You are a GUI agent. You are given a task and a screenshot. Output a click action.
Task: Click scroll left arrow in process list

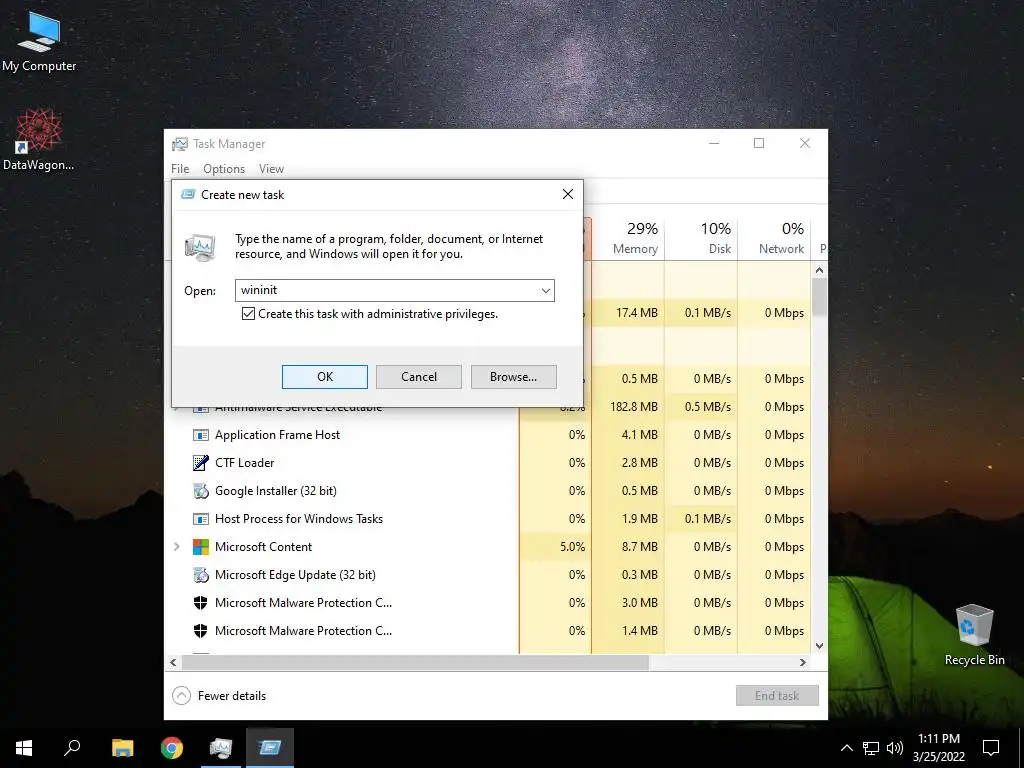[173, 662]
